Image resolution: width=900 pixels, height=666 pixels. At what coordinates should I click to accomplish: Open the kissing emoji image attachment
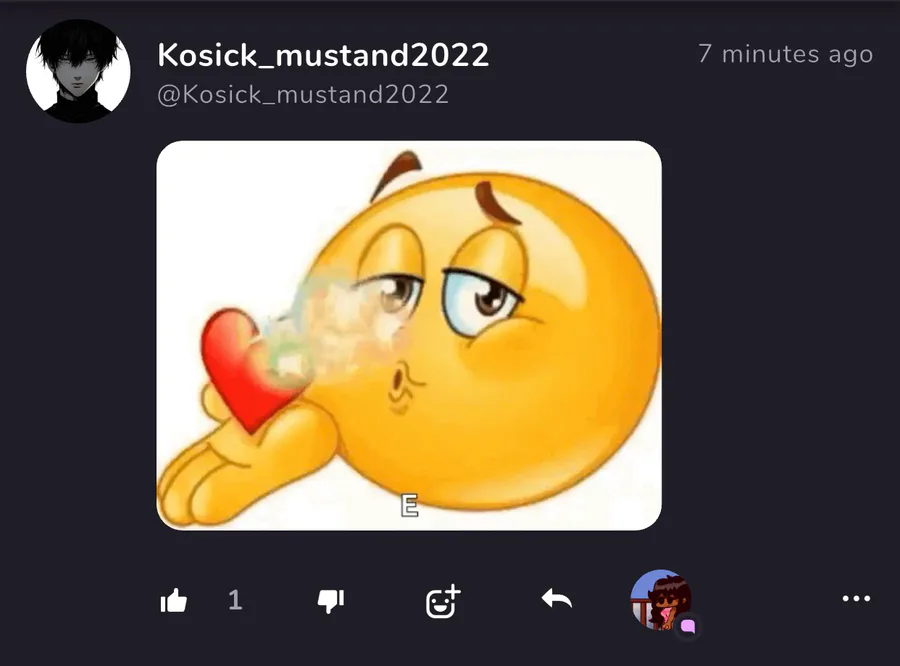tap(409, 335)
